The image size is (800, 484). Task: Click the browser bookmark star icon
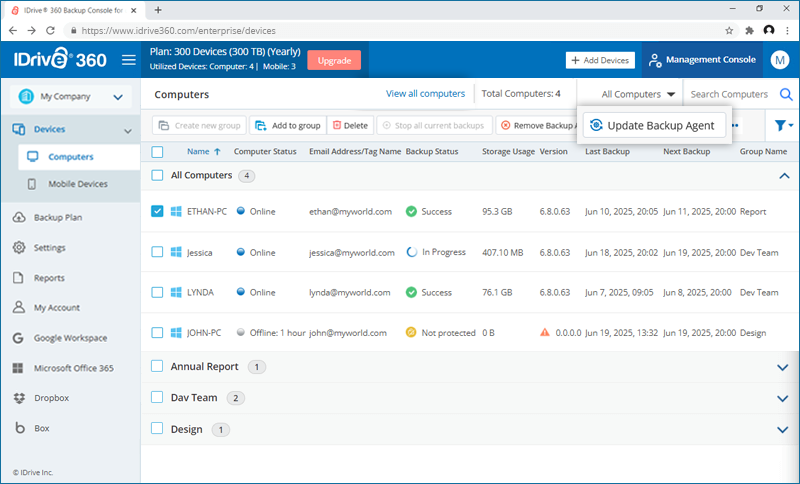tap(728, 31)
